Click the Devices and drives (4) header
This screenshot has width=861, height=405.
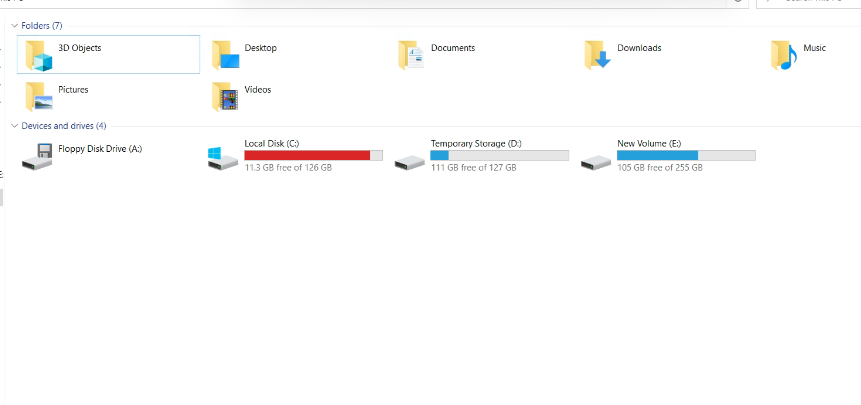pos(64,126)
